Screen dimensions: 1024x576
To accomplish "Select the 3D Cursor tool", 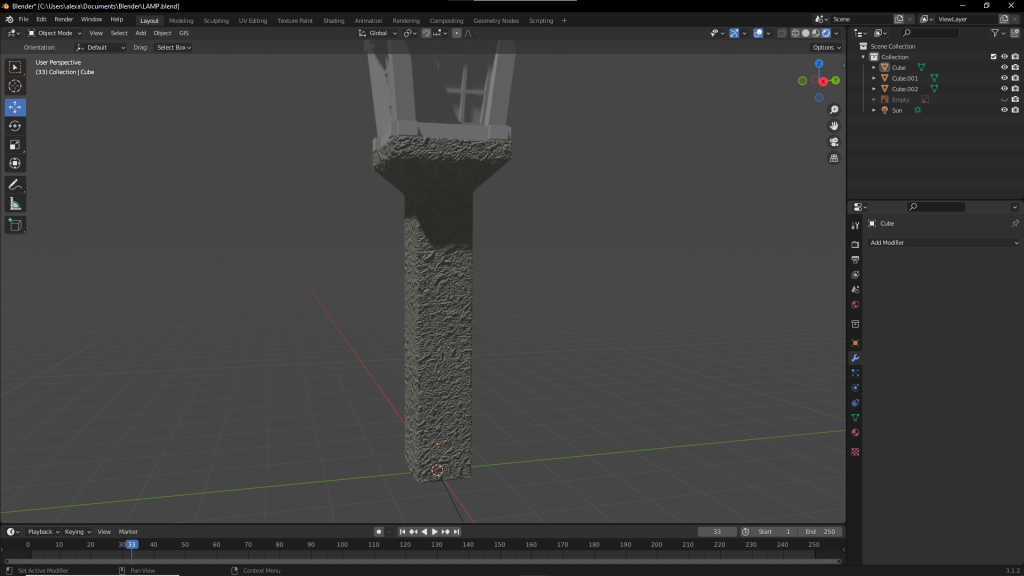I will pos(15,86).
